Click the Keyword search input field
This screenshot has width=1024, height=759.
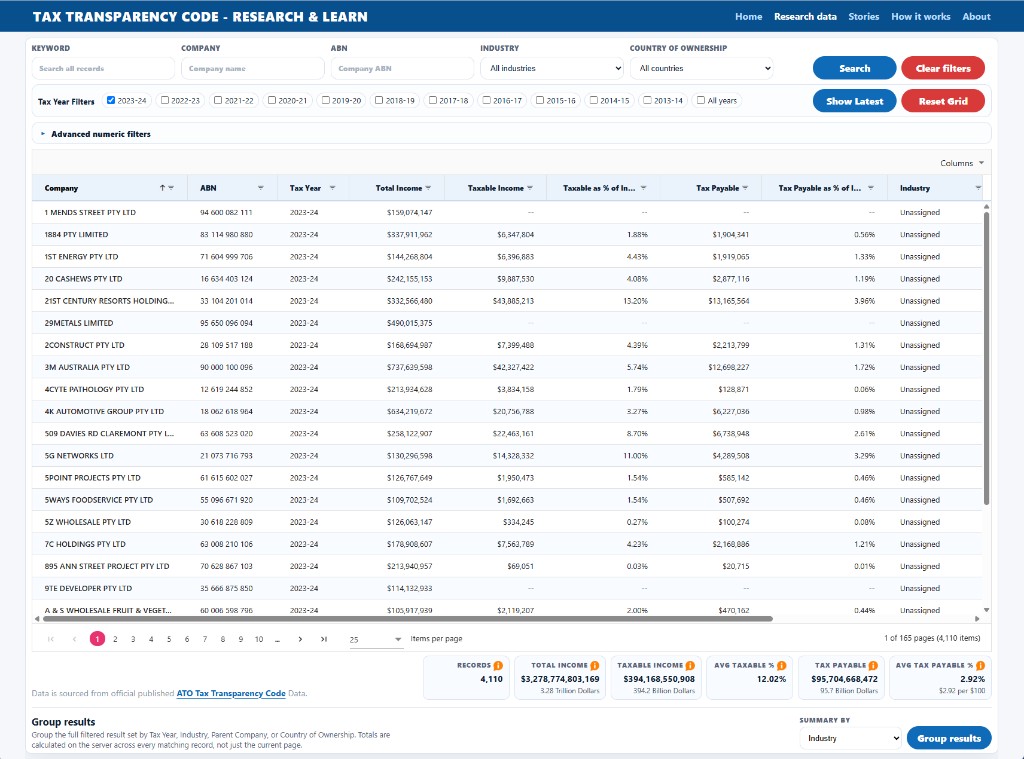103,68
